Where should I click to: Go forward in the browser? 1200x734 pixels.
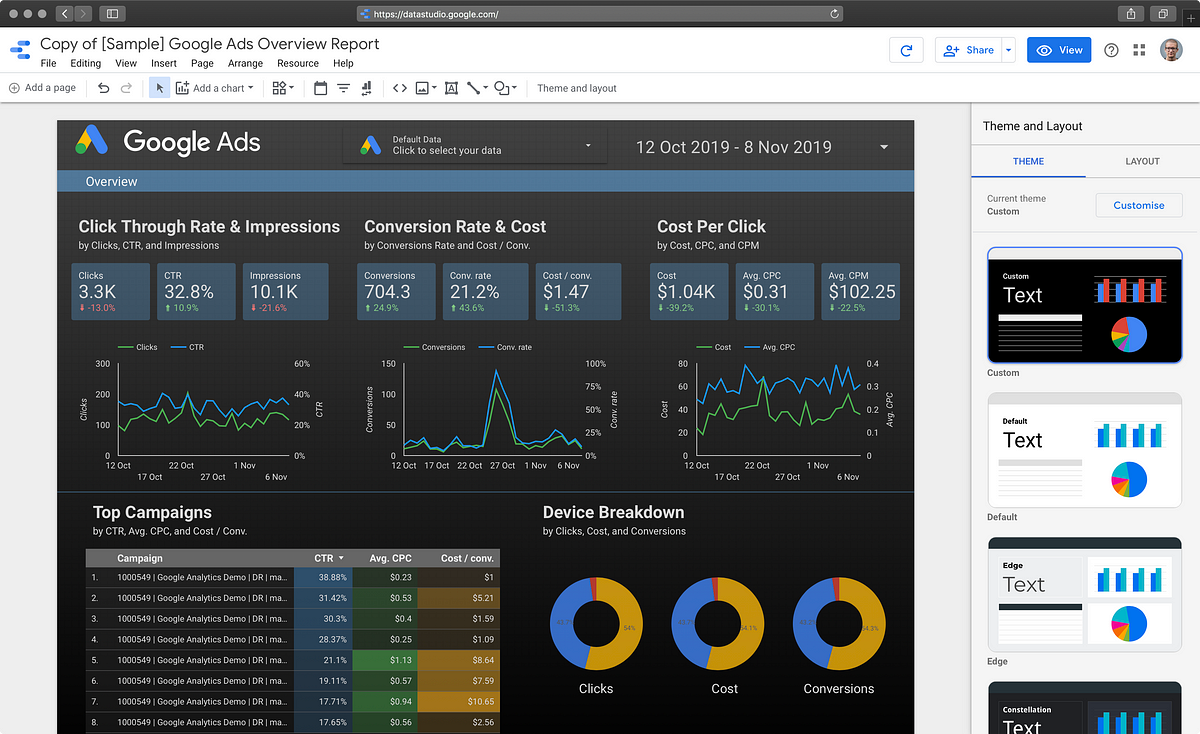point(83,14)
